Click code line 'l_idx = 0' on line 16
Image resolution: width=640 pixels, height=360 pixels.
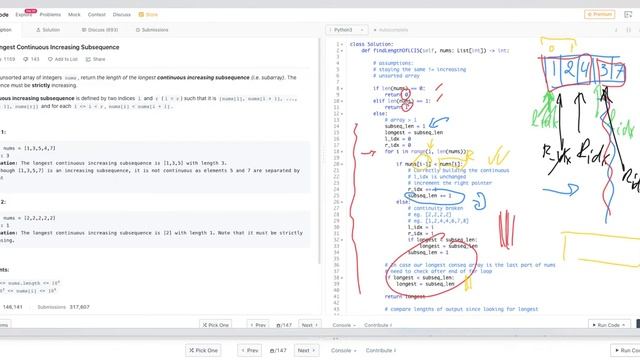tap(398, 139)
